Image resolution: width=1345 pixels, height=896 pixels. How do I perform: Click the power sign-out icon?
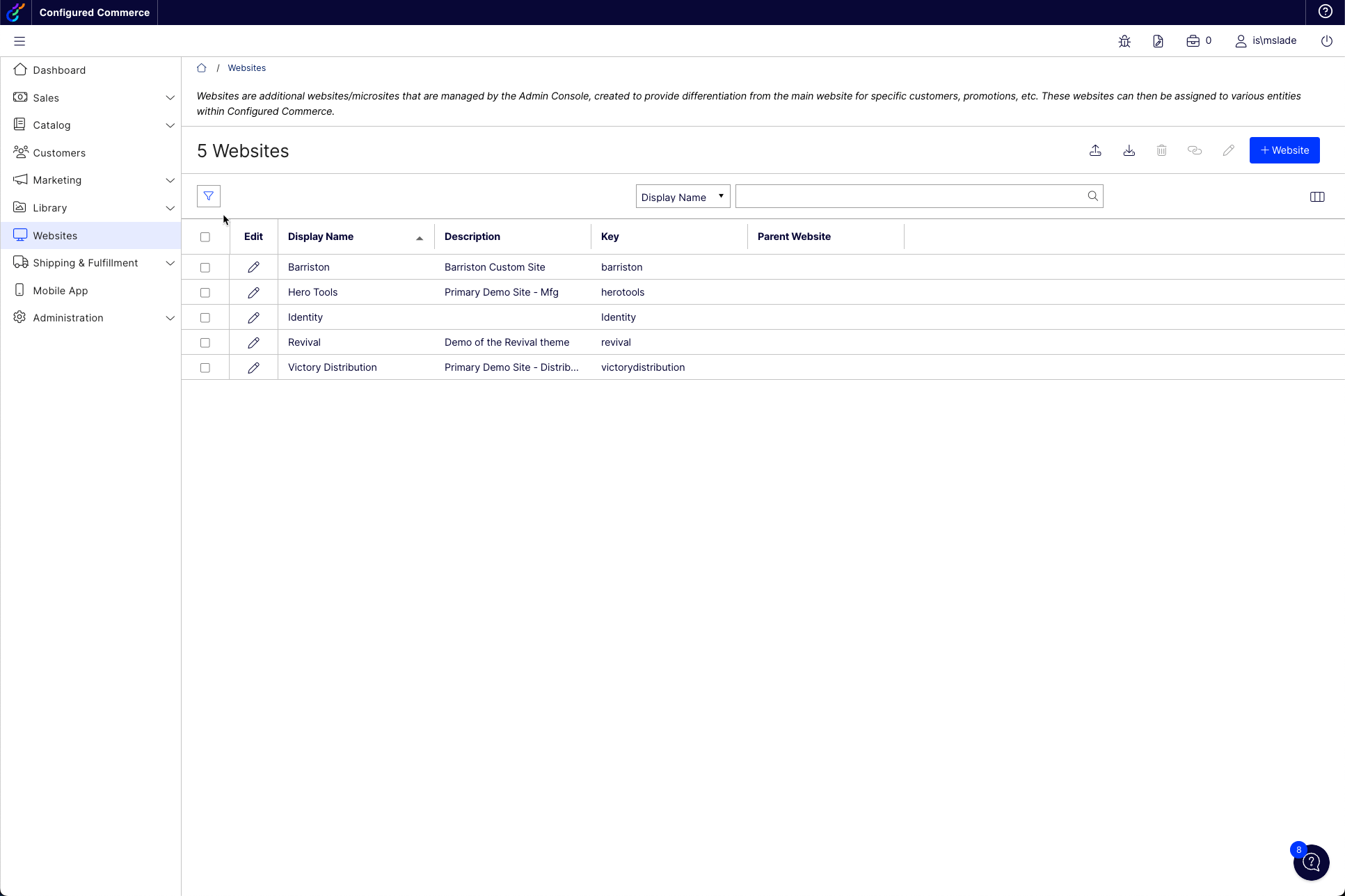tap(1326, 41)
